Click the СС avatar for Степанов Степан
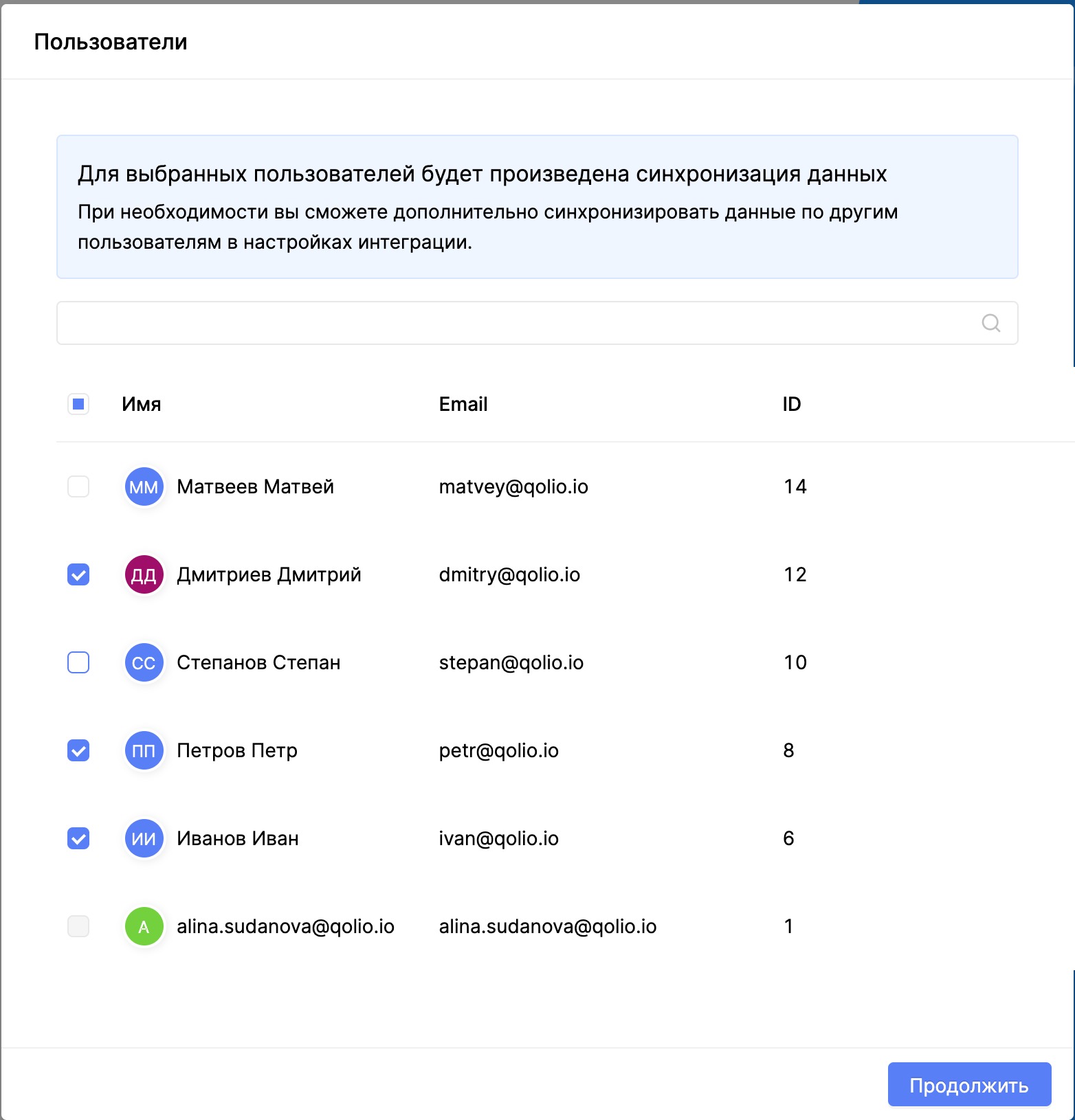 click(x=144, y=662)
